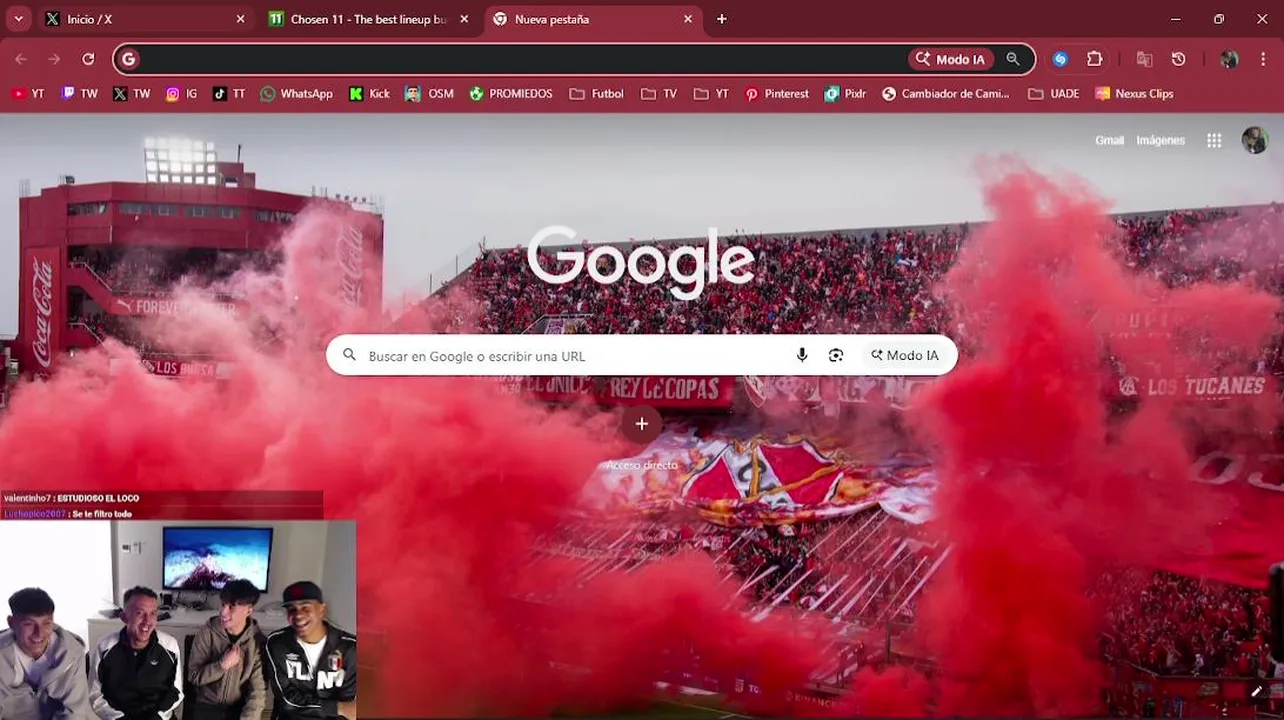Add a shortcut with Acceso directo plus
Image resolution: width=1284 pixels, height=720 pixels.
coord(642,424)
